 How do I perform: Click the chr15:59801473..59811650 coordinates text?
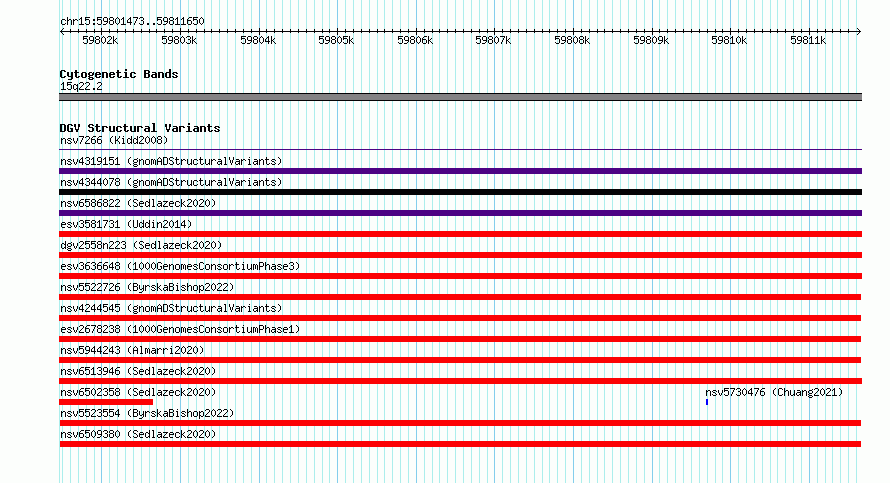tap(132, 21)
